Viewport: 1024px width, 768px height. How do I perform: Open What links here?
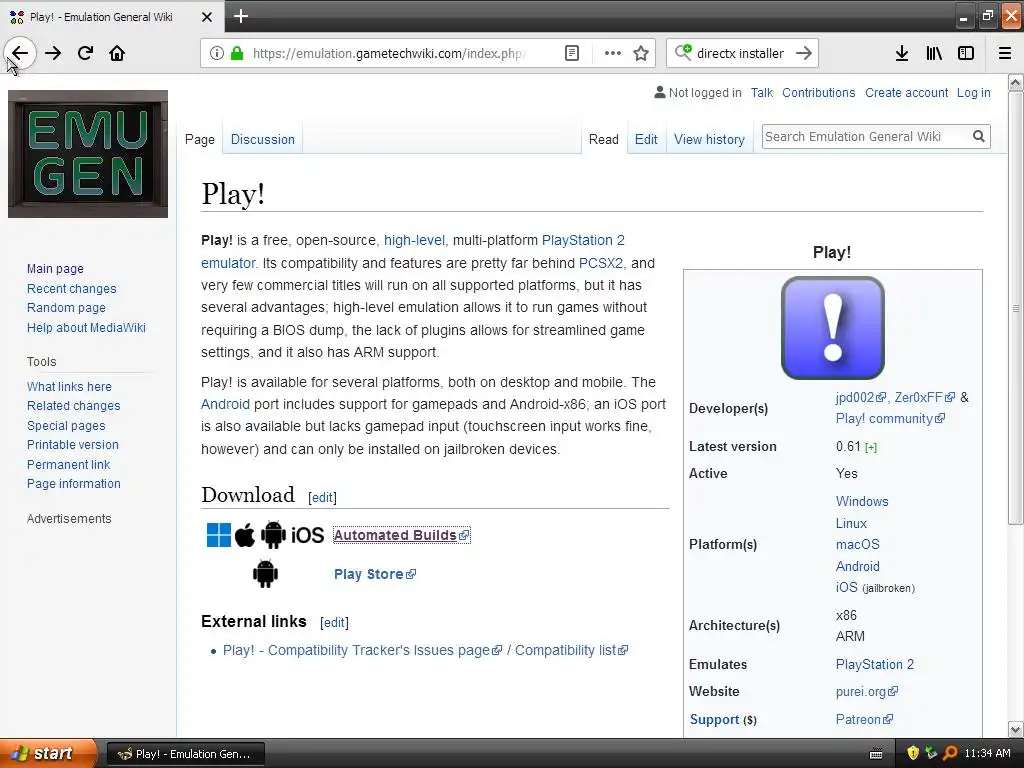pos(69,387)
